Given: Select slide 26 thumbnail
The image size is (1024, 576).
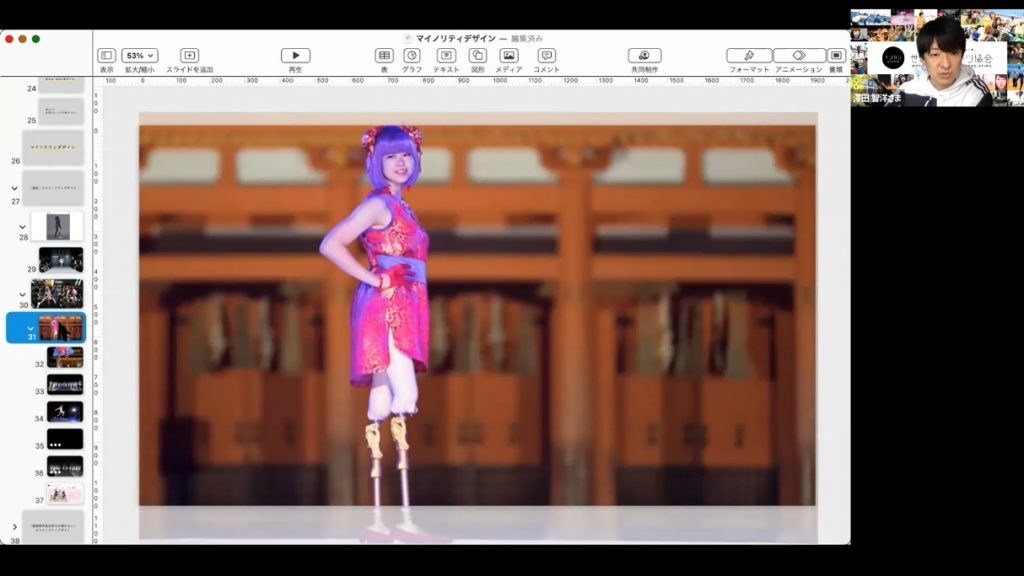Looking at the screenshot, I should (53, 148).
